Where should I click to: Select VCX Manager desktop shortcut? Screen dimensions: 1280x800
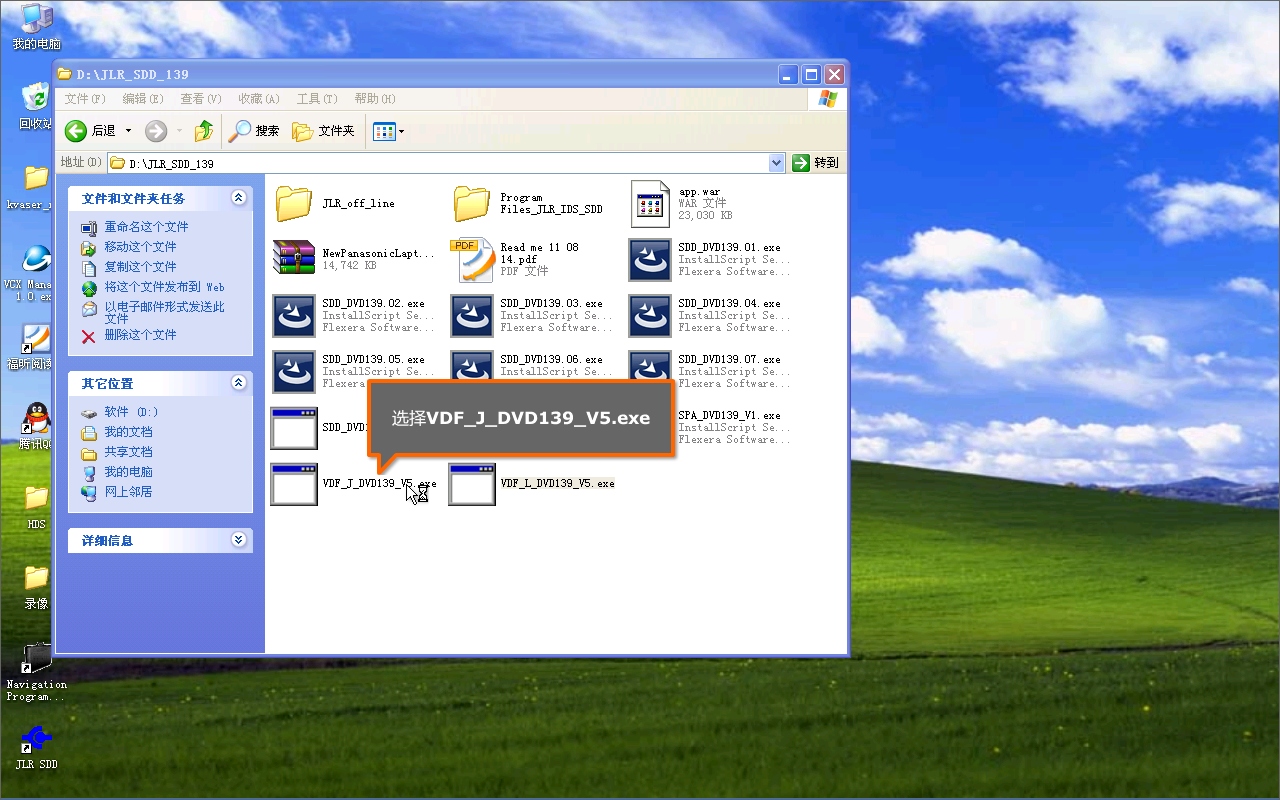coord(36,259)
